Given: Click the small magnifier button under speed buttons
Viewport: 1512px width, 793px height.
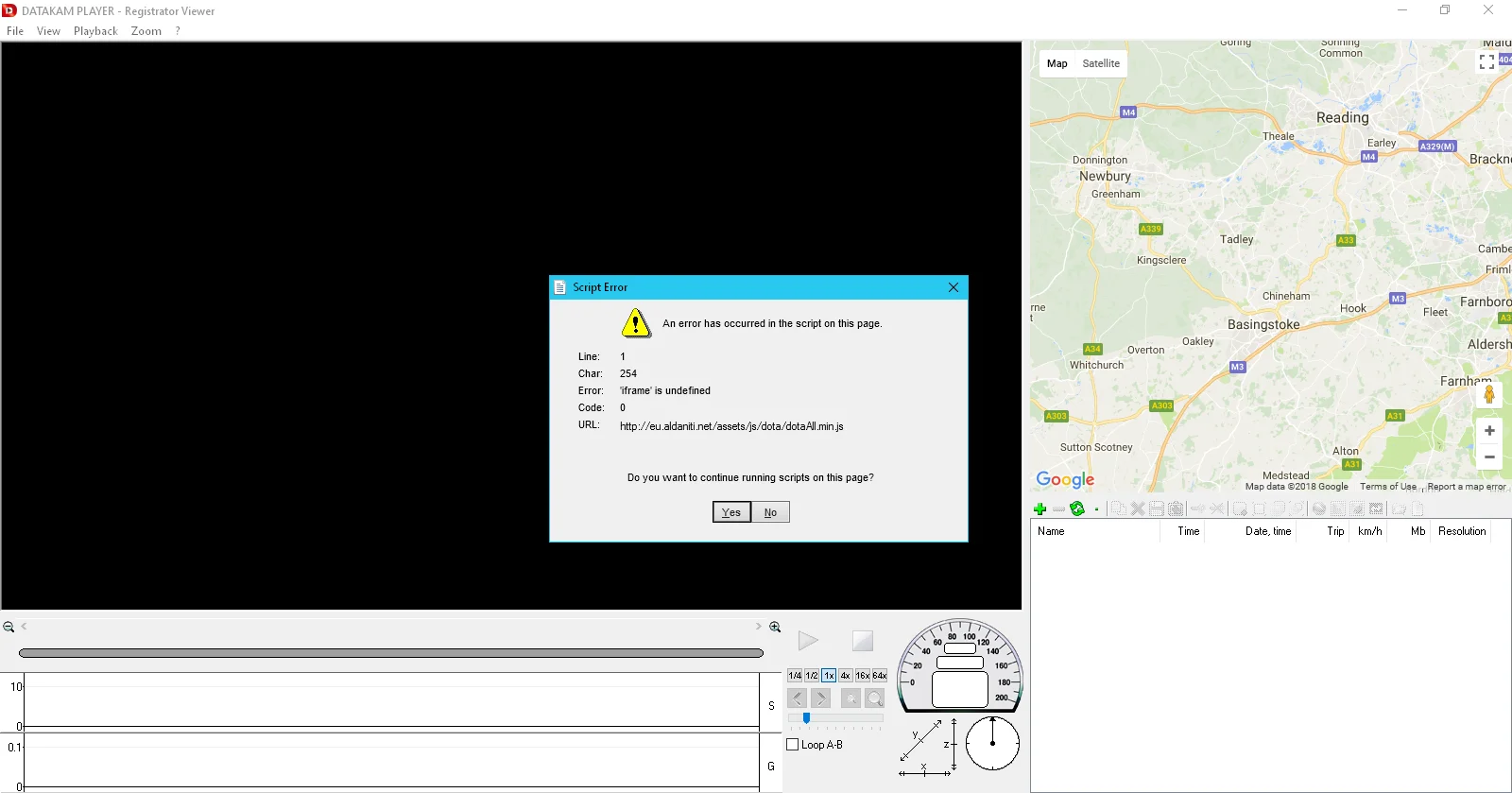Looking at the screenshot, I should click(x=850, y=698).
